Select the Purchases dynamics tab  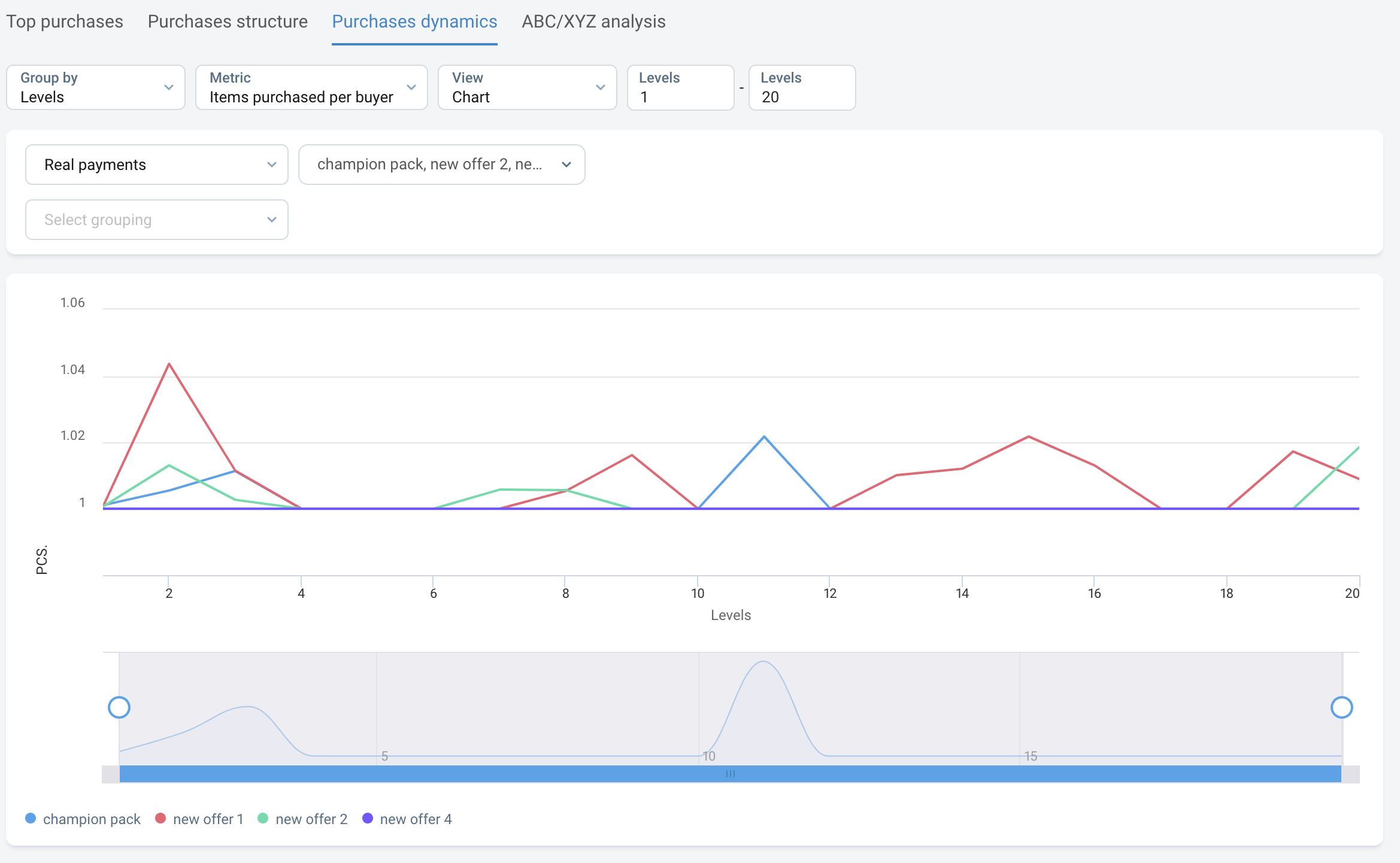414,22
